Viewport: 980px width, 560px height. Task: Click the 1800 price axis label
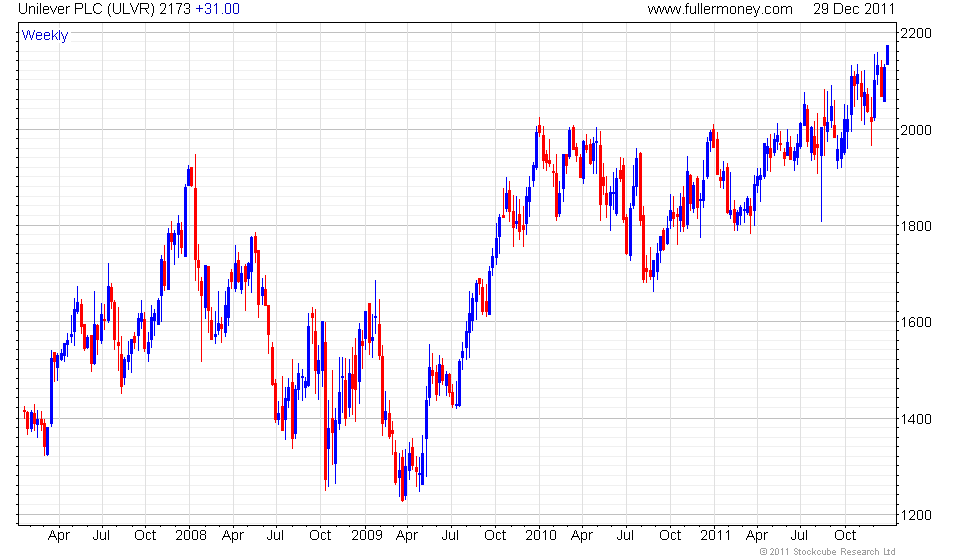(916, 226)
